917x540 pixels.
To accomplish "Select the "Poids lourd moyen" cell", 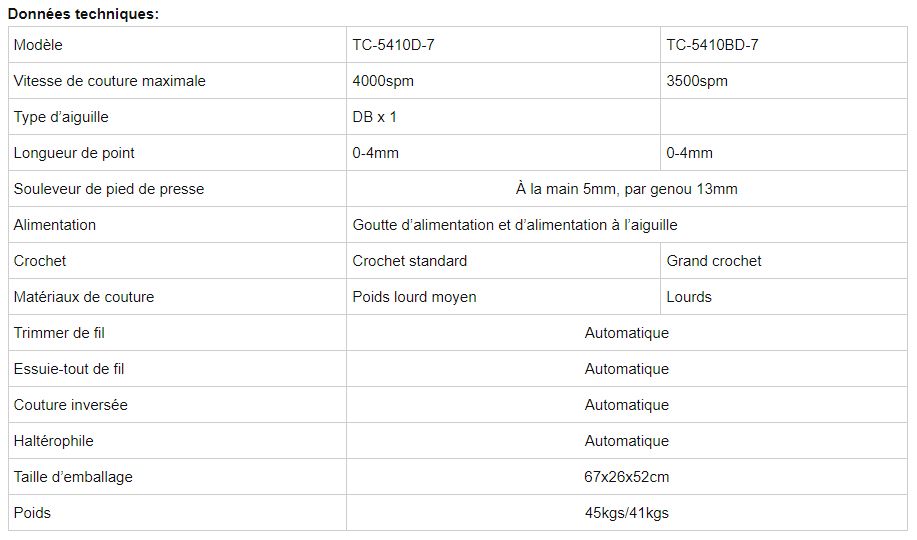I will (414, 297).
